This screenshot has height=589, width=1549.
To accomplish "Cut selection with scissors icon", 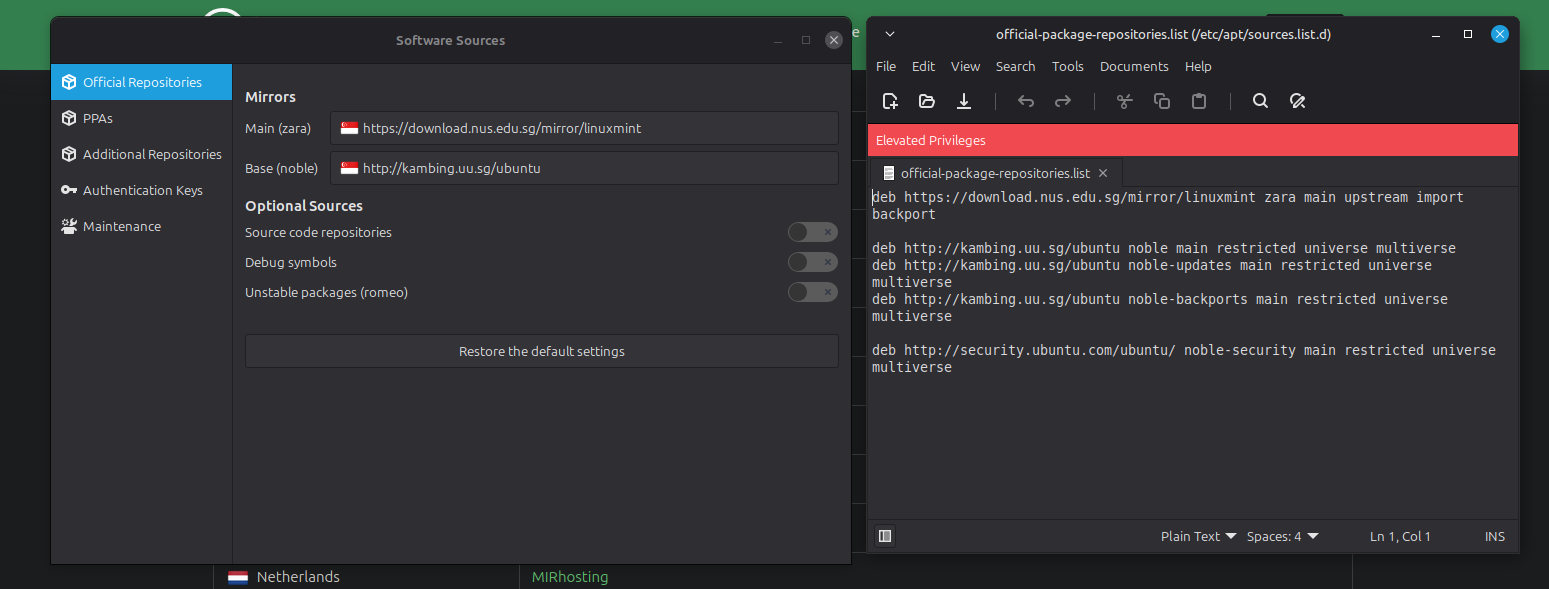I will coord(1124,101).
